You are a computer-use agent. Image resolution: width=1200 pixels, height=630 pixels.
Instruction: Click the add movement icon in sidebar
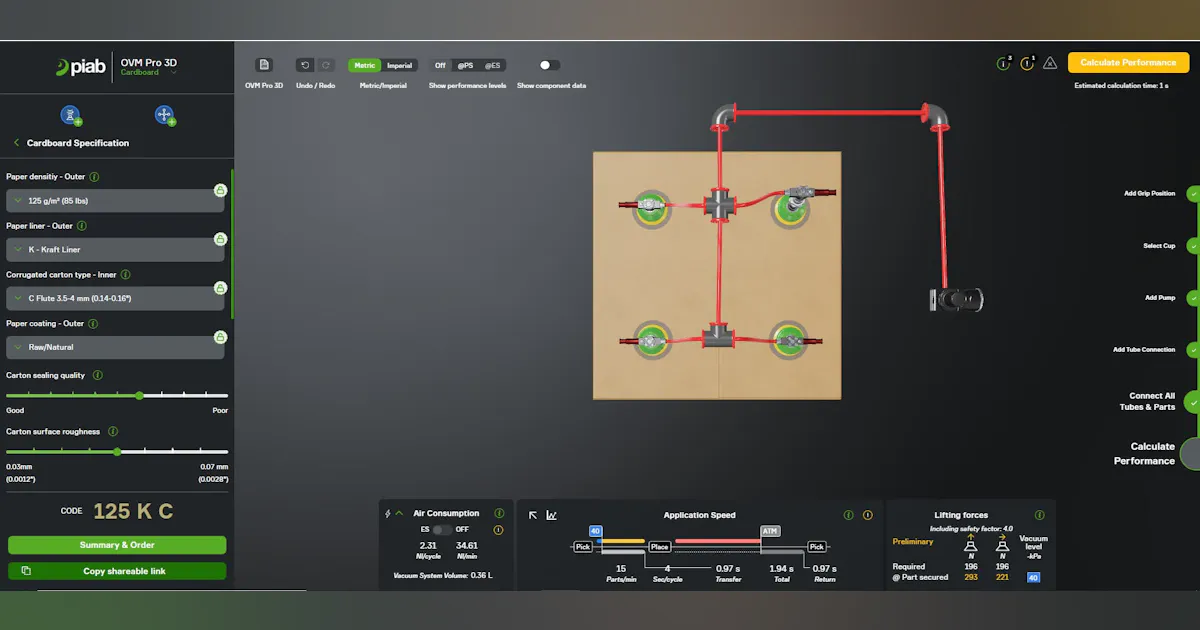click(165, 116)
